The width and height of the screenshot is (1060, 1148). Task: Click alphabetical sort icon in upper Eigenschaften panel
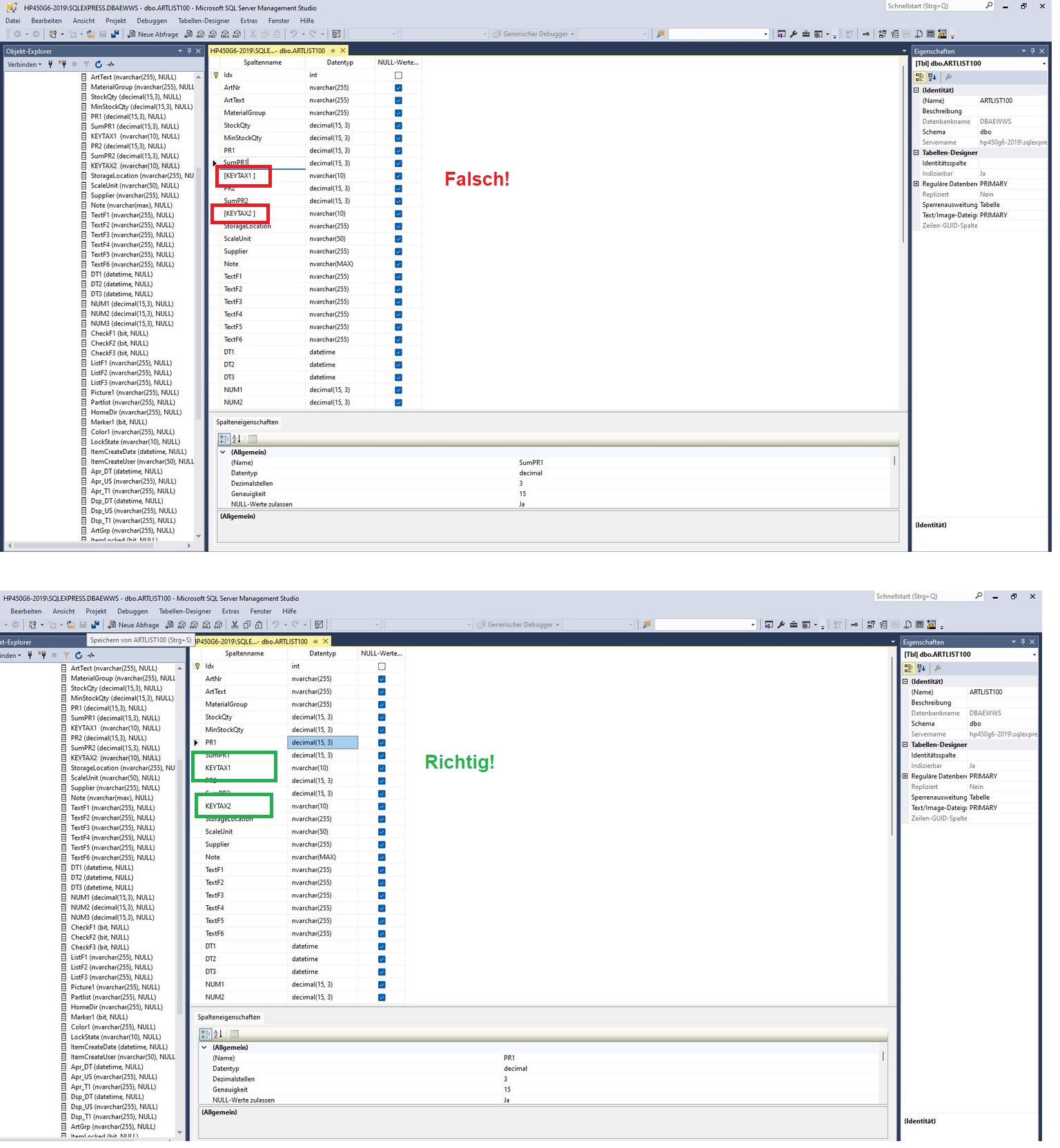[x=932, y=77]
